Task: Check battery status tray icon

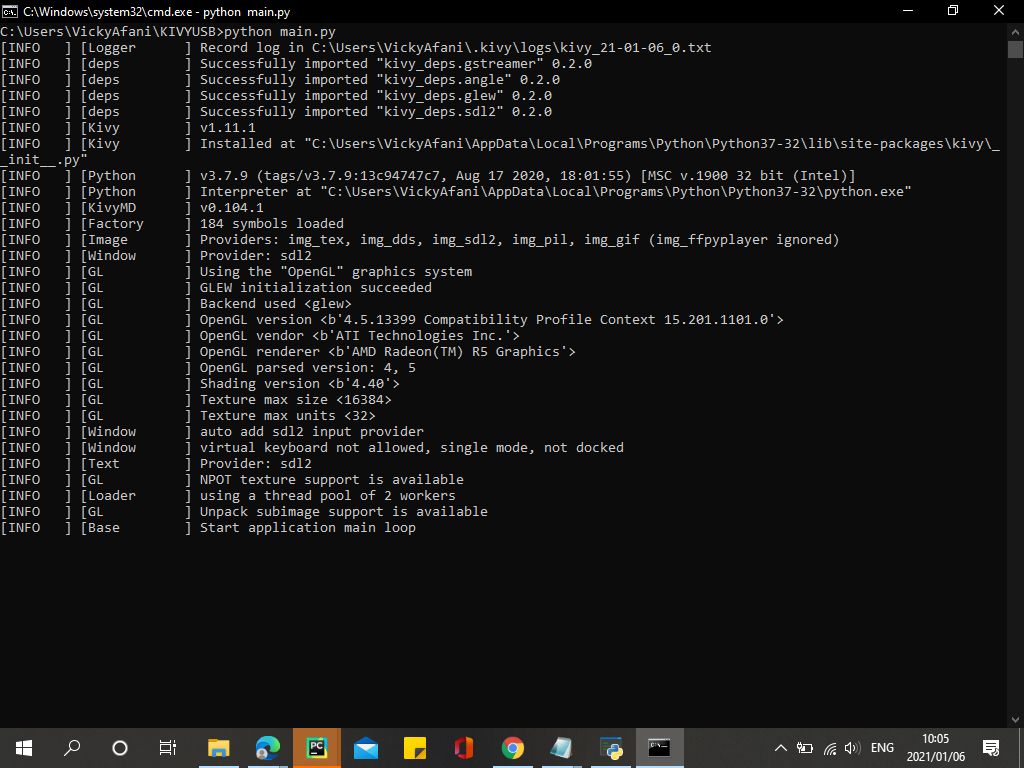Action: click(805, 748)
